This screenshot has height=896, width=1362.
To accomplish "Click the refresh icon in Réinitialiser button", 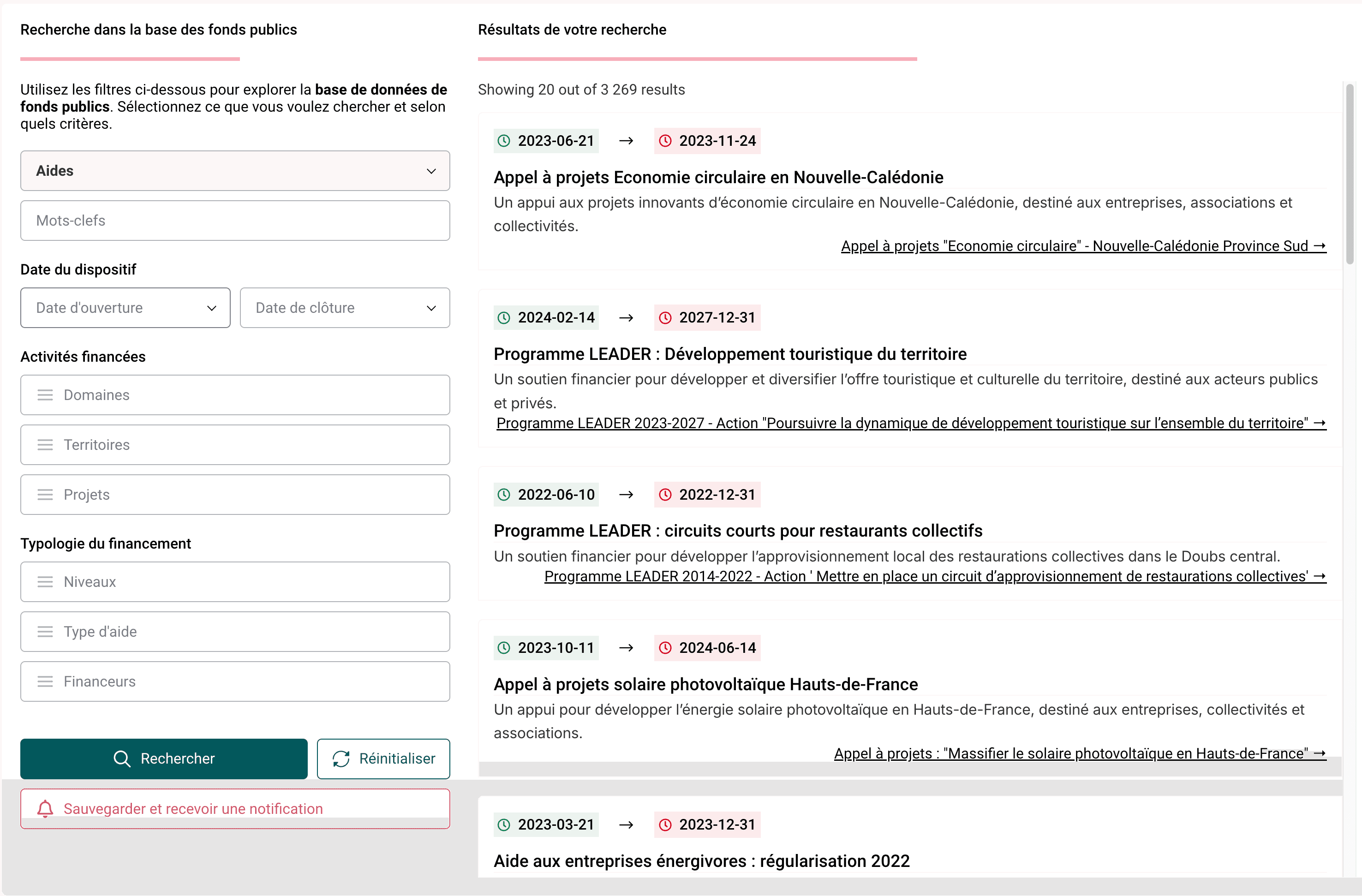I will [341, 759].
